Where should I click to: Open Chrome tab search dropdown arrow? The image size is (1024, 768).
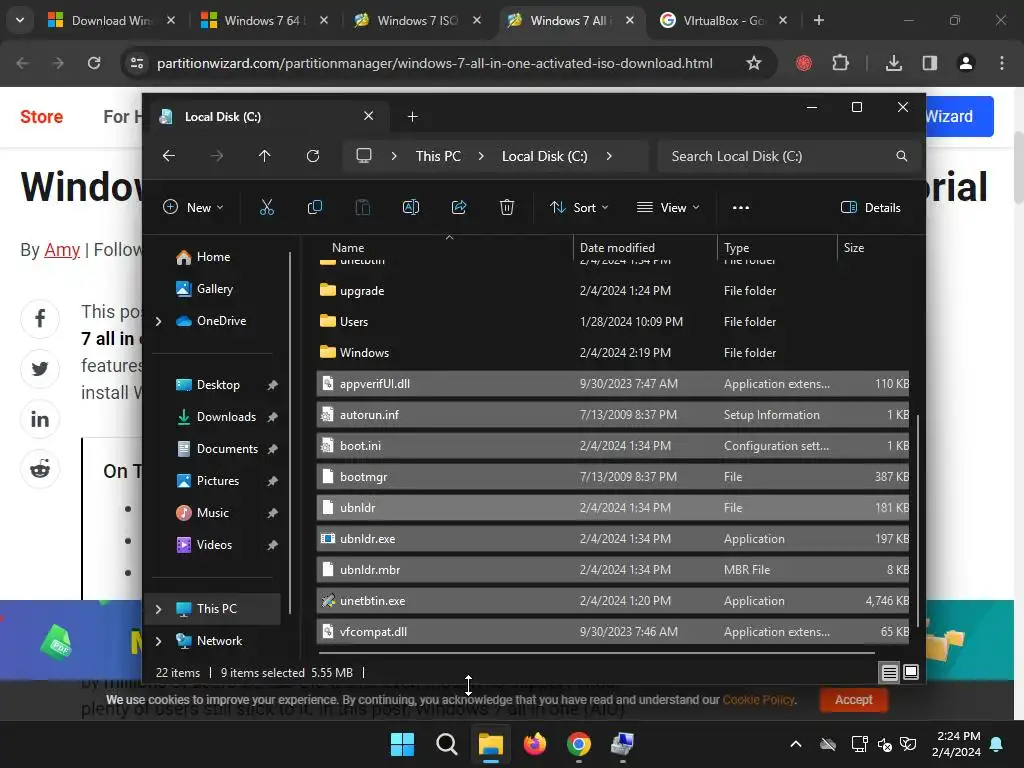(20, 20)
